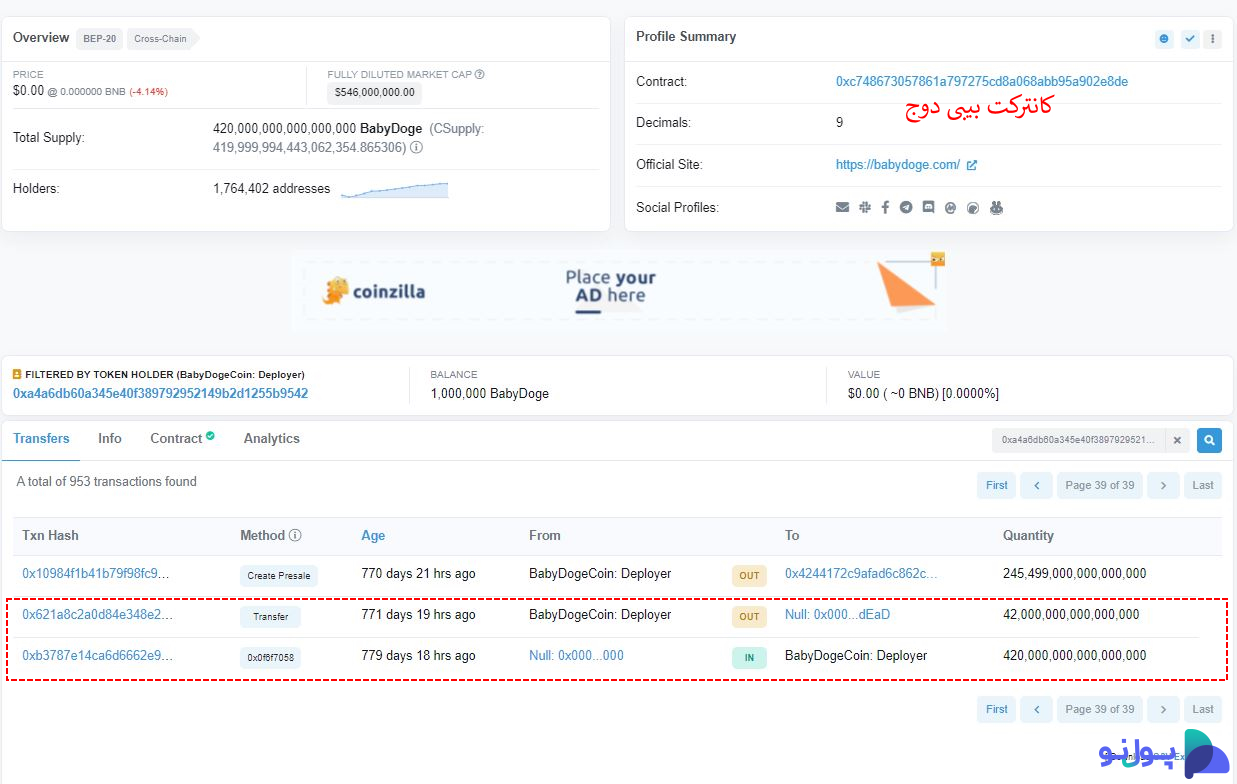Click the IN direction badge
The height and width of the screenshot is (784, 1237).
[x=749, y=657]
